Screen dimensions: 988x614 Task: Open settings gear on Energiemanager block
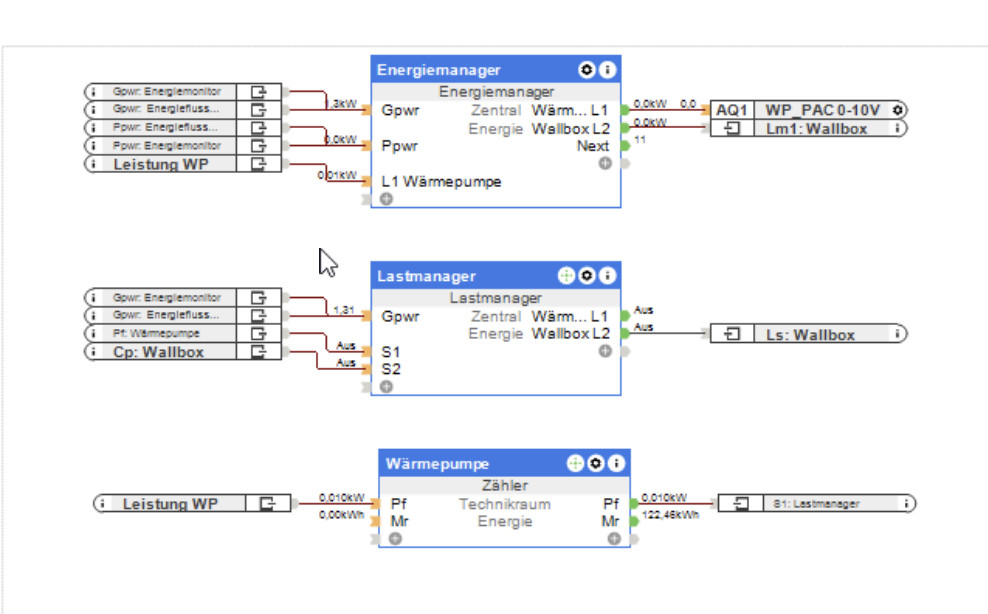coord(587,69)
